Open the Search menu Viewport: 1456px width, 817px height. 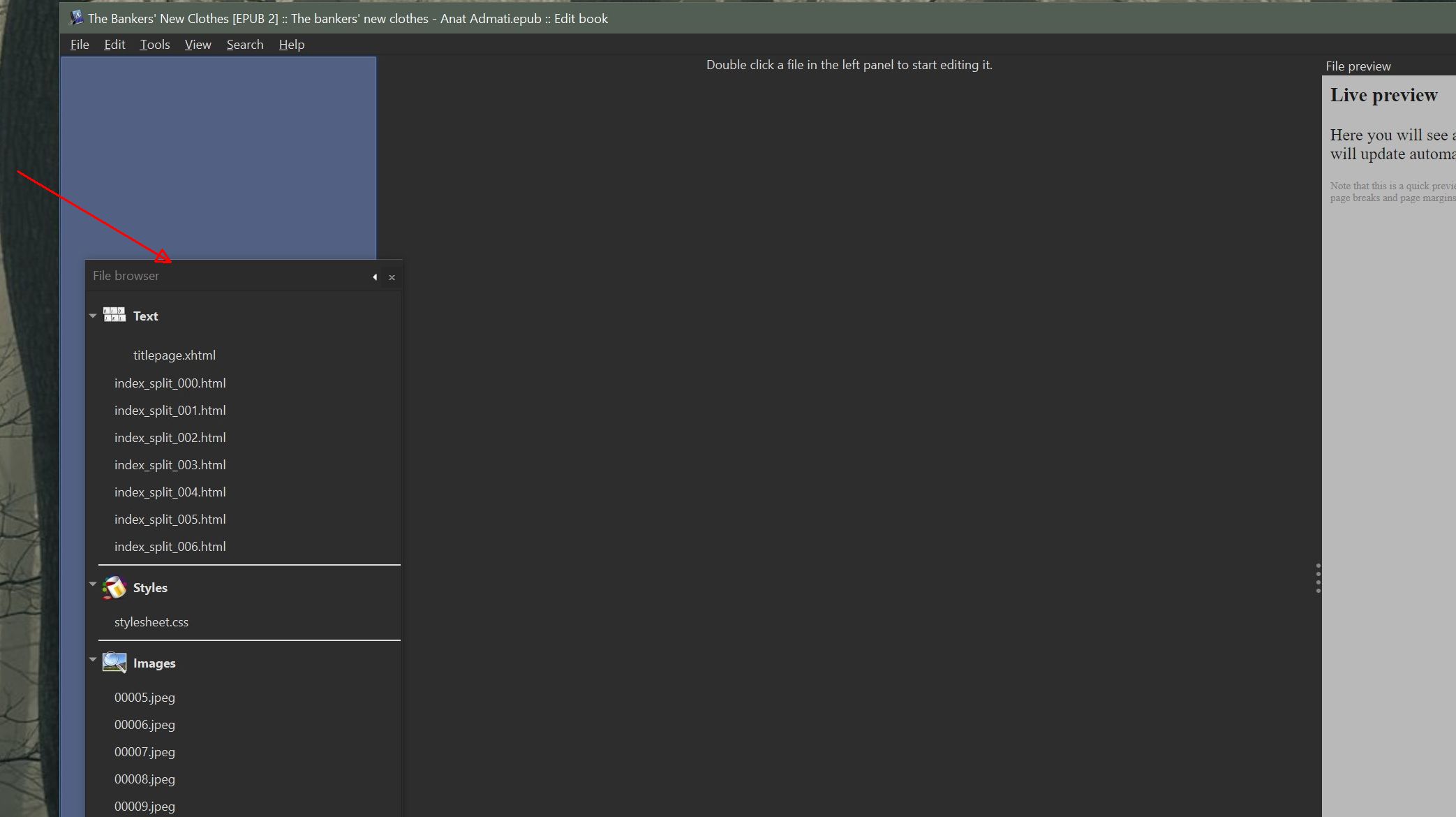tap(244, 45)
